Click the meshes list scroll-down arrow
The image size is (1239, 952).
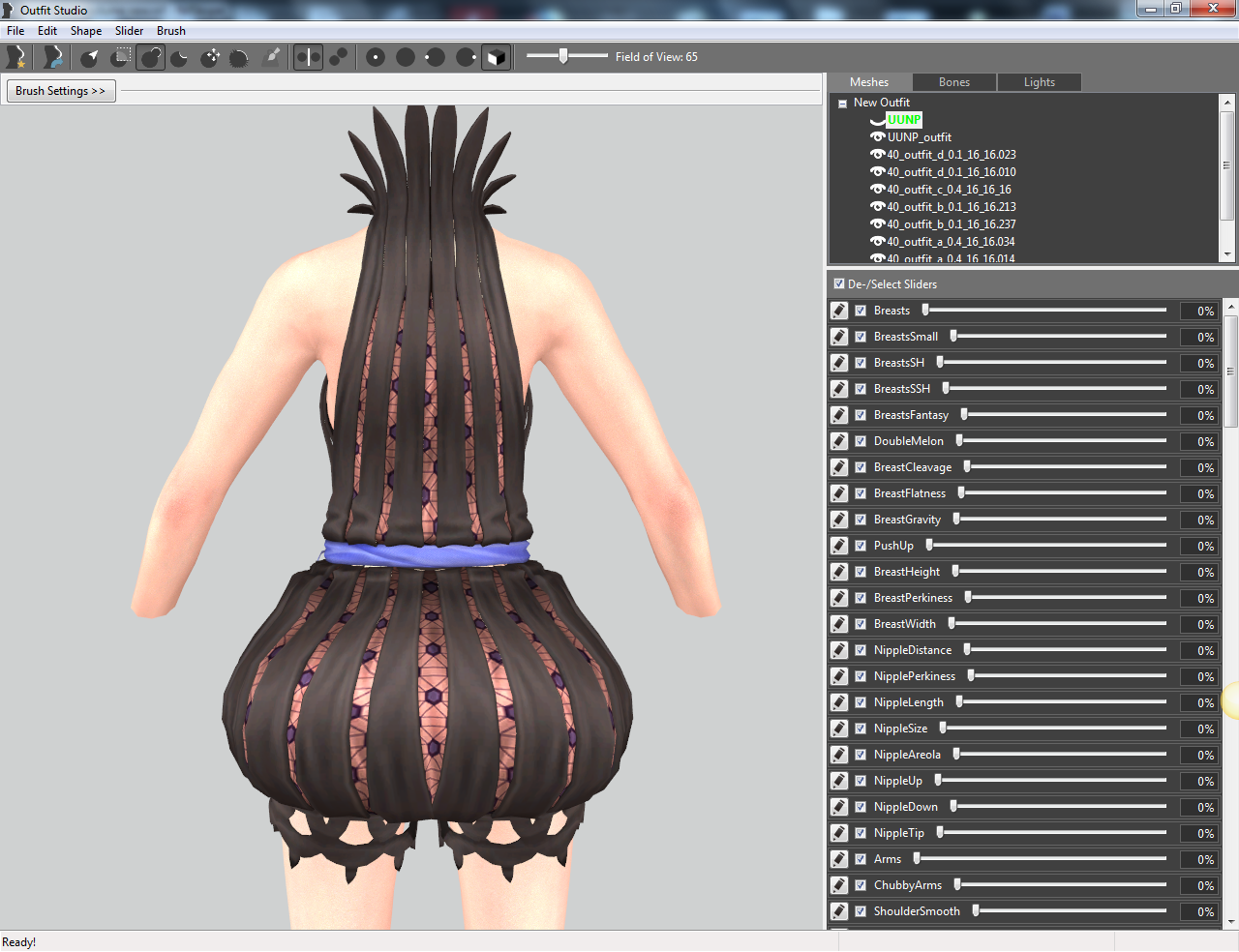pos(1227,254)
